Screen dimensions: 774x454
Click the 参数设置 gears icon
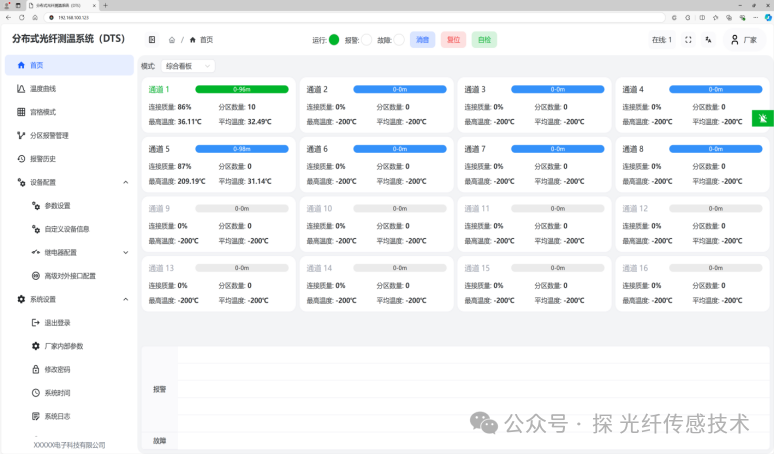[36, 206]
